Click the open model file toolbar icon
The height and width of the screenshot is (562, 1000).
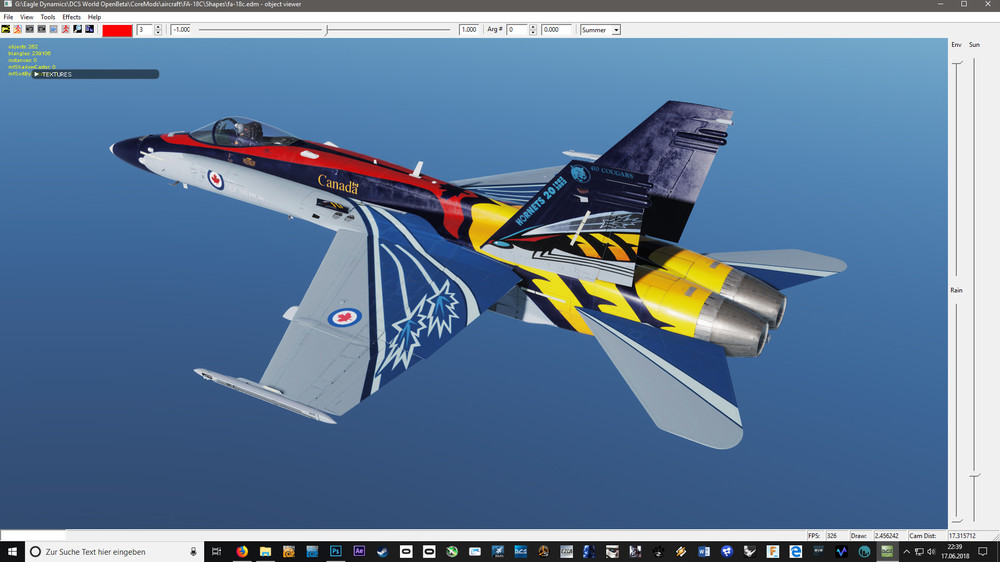click(6, 29)
